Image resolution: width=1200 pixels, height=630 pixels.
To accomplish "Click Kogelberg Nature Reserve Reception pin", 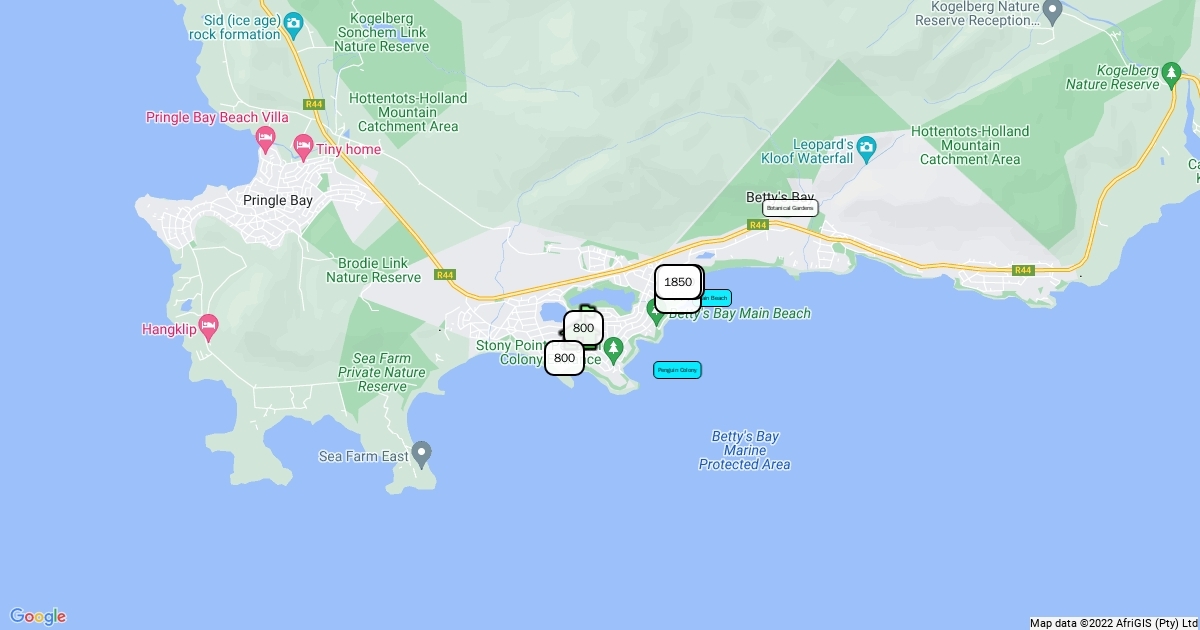I will 1052,12.
